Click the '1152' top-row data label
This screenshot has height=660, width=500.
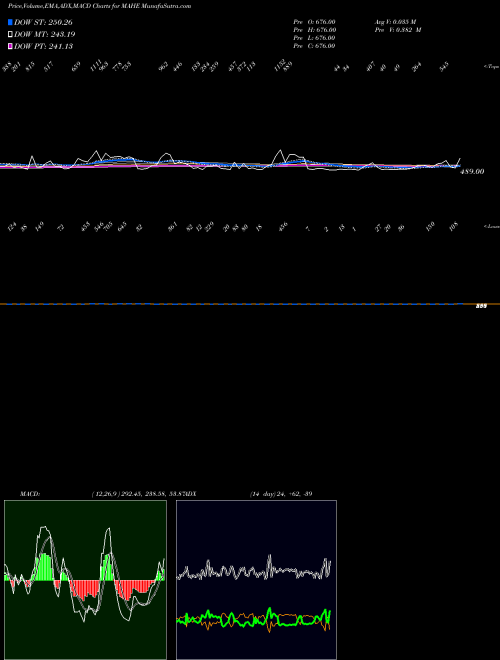[280, 66]
